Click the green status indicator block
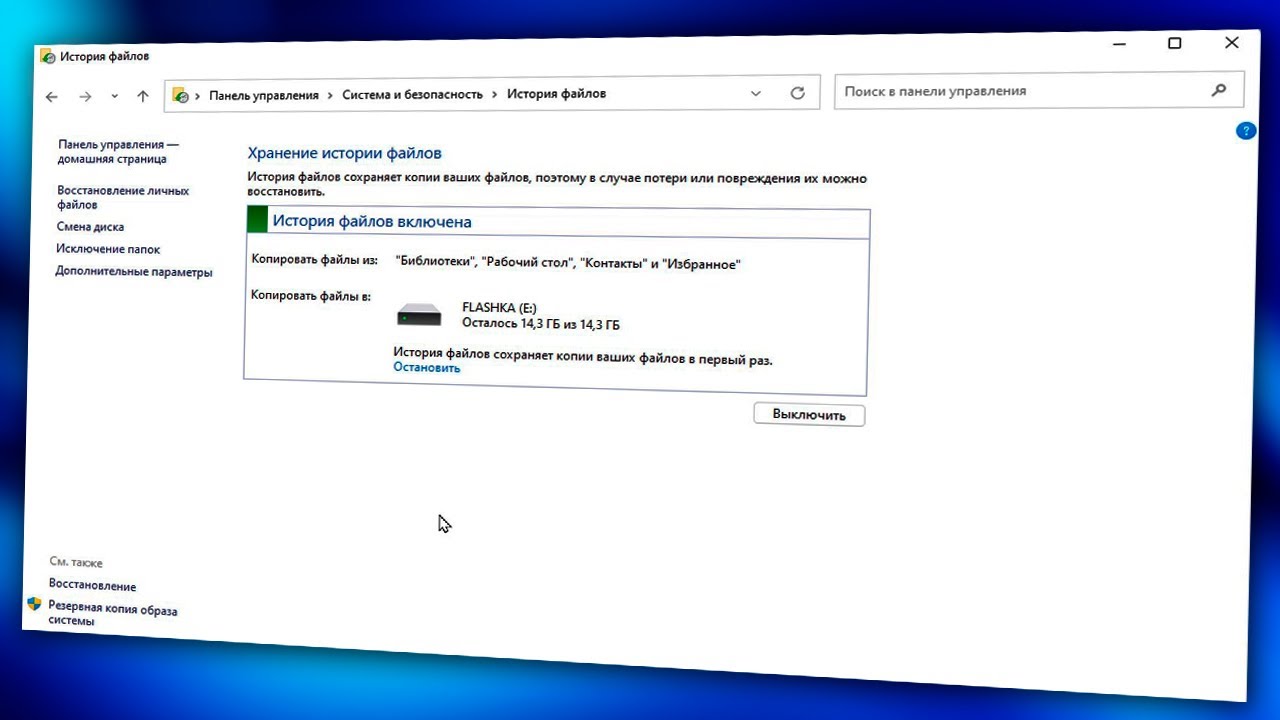This screenshot has height=720, width=1280. click(258, 219)
